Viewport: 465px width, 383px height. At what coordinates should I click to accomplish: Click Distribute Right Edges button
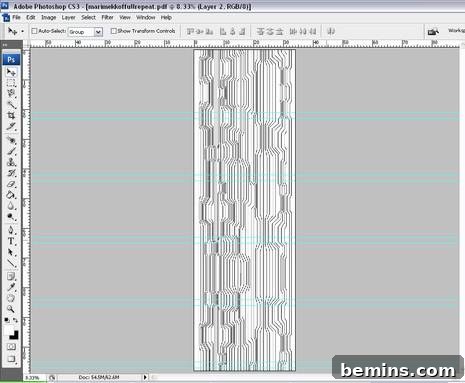(313, 32)
